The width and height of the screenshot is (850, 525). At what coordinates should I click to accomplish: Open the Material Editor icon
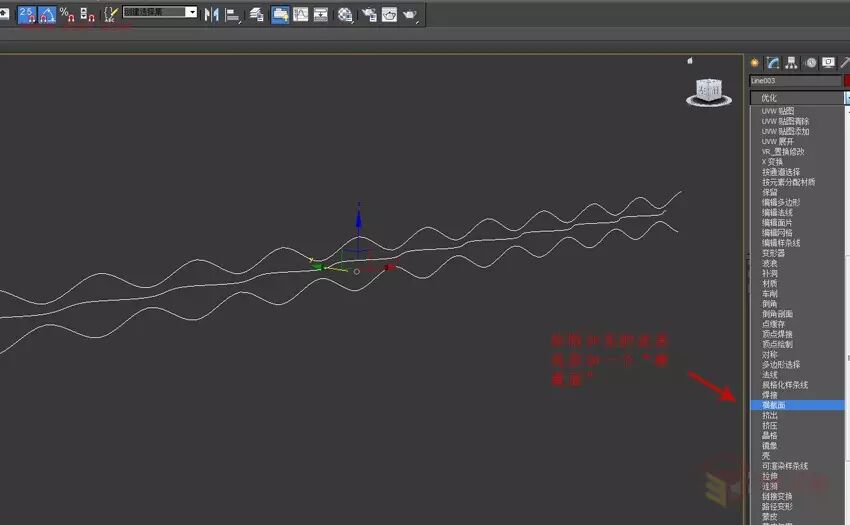(345, 14)
